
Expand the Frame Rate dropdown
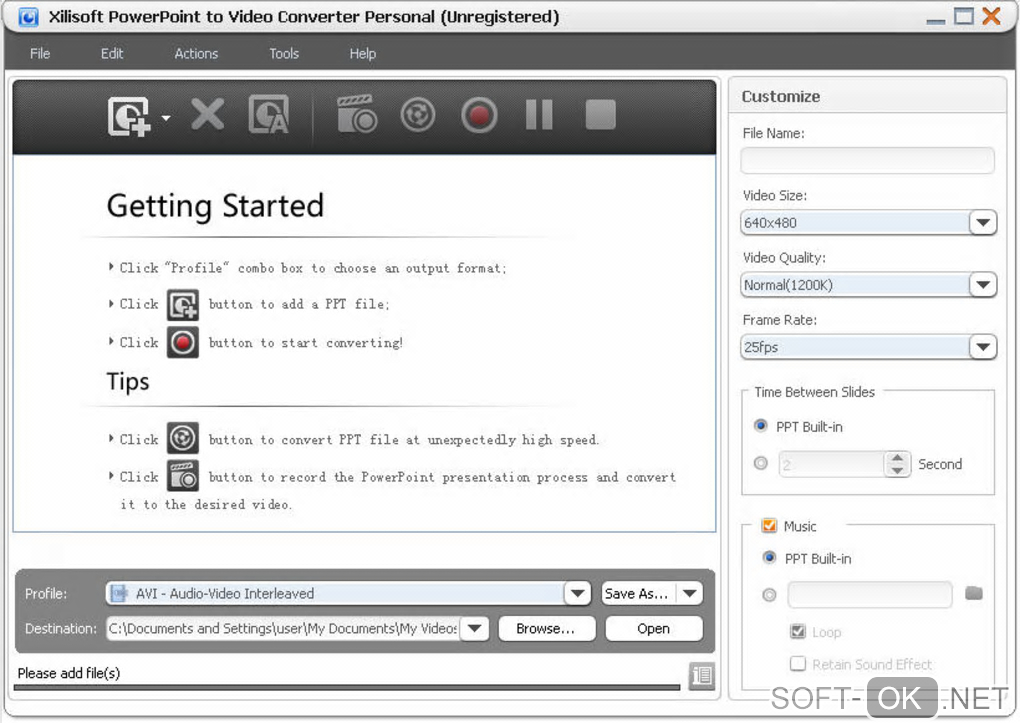click(x=982, y=347)
